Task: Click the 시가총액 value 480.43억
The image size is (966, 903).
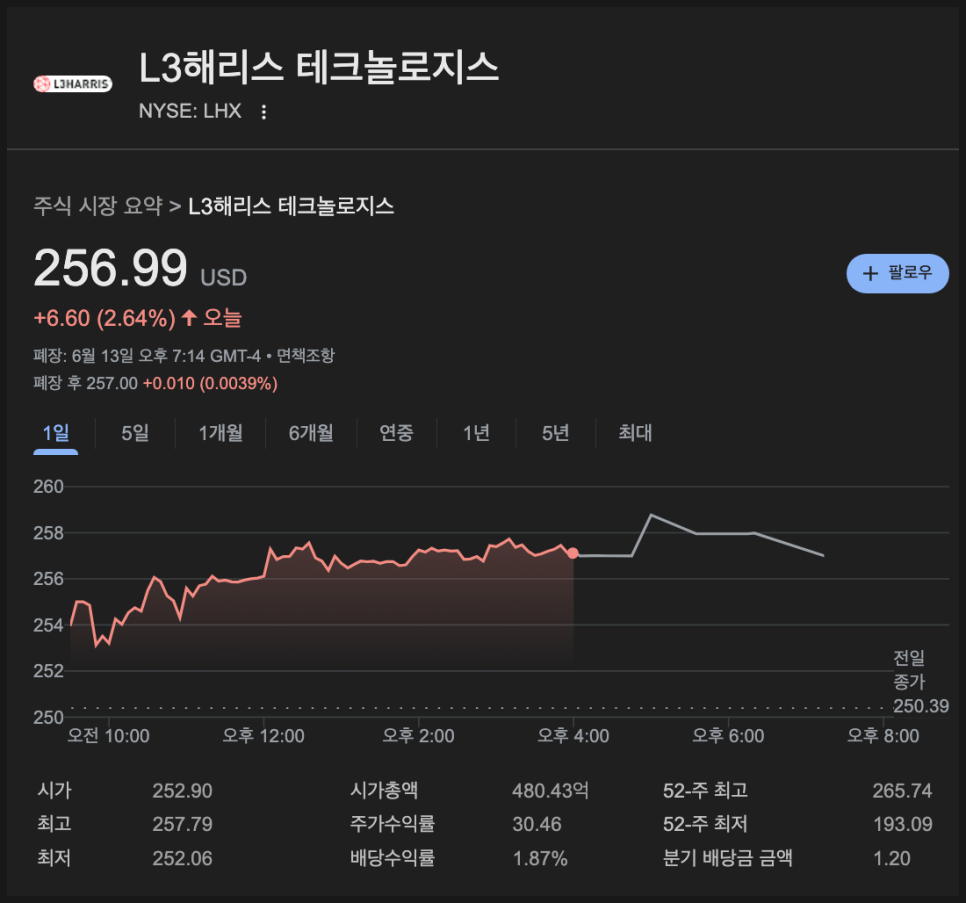Action: point(550,790)
